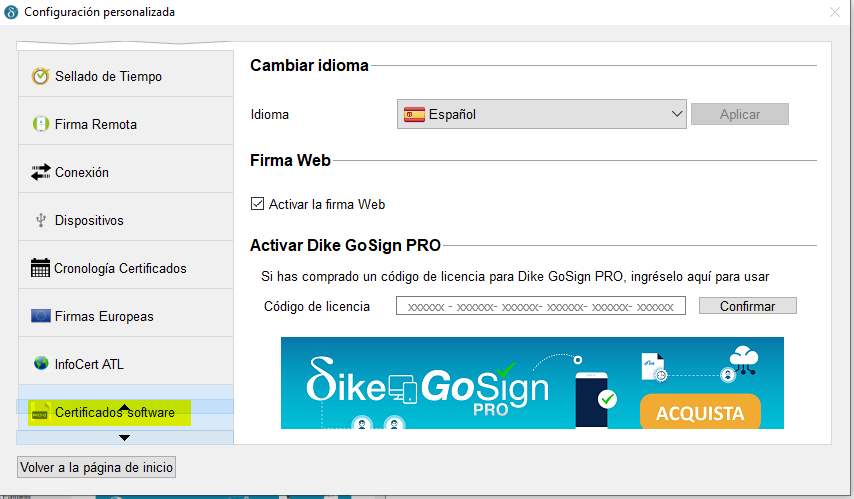Click the Idioma label text

click(x=270, y=114)
